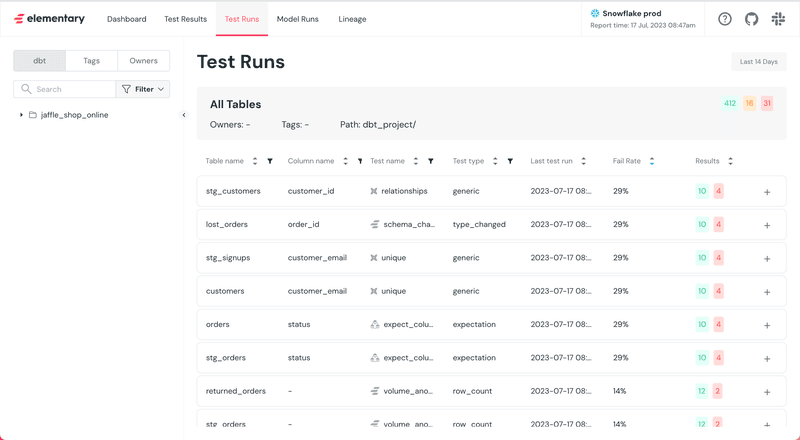The width and height of the screenshot is (800, 440).
Task: Switch to the Lineage tab
Action: pyautogui.click(x=352, y=19)
